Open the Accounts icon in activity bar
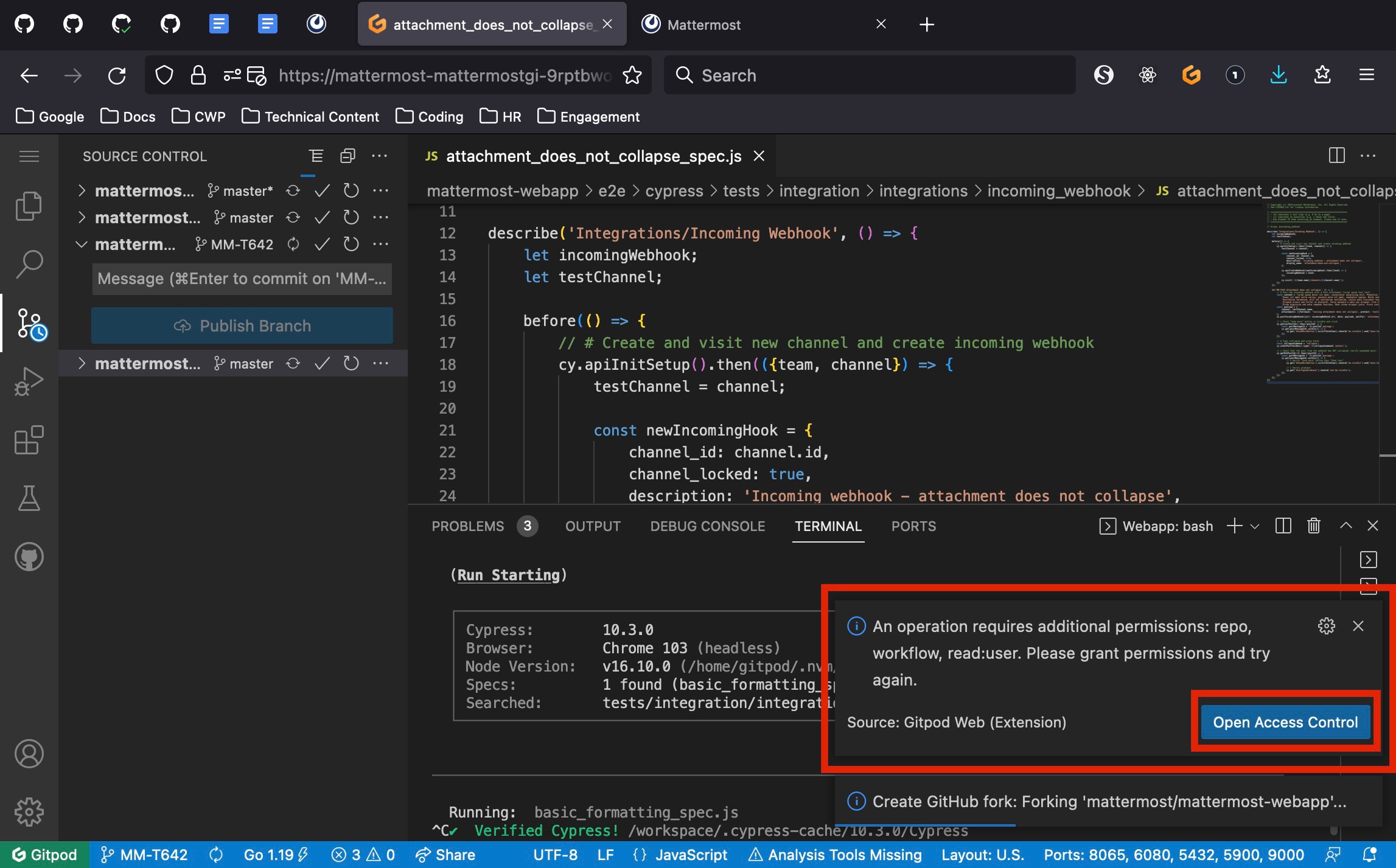The image size is (1396, 868). coord(29,754)
